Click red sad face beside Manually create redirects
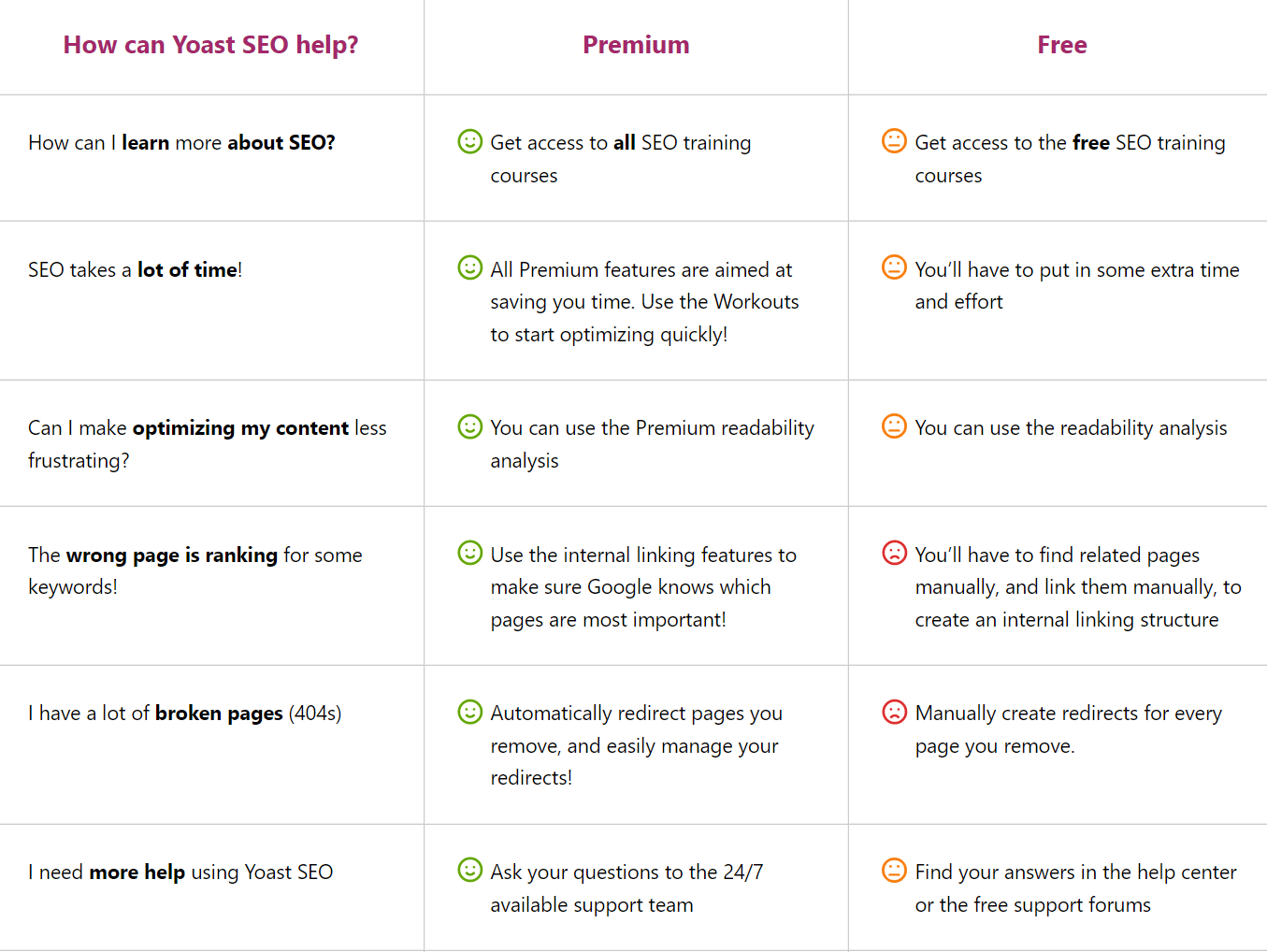Screen dimensions: 1267x952 coord(894,712)
